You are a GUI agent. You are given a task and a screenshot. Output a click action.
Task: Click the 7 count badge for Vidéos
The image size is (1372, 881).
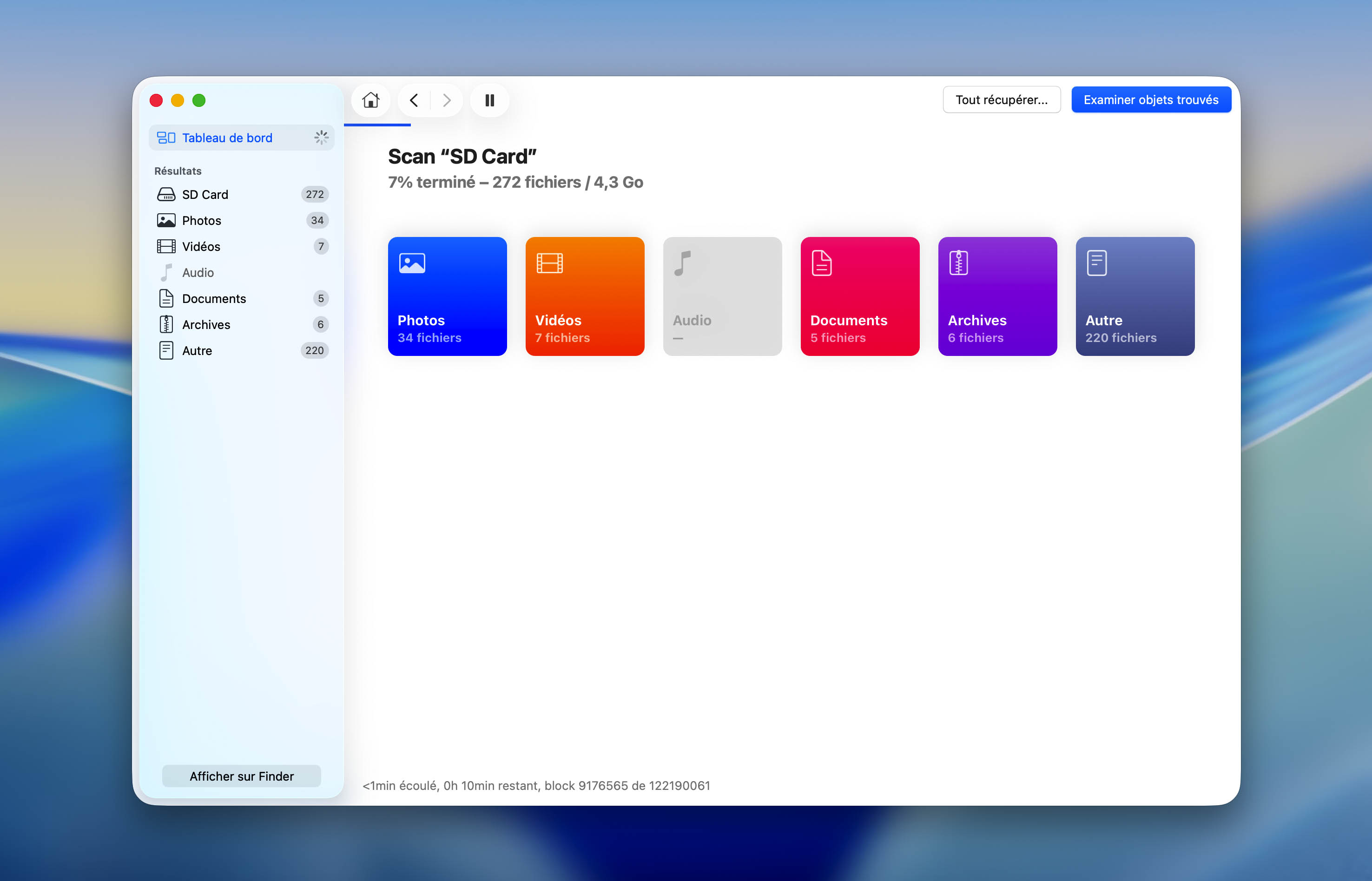pos(321,247)
